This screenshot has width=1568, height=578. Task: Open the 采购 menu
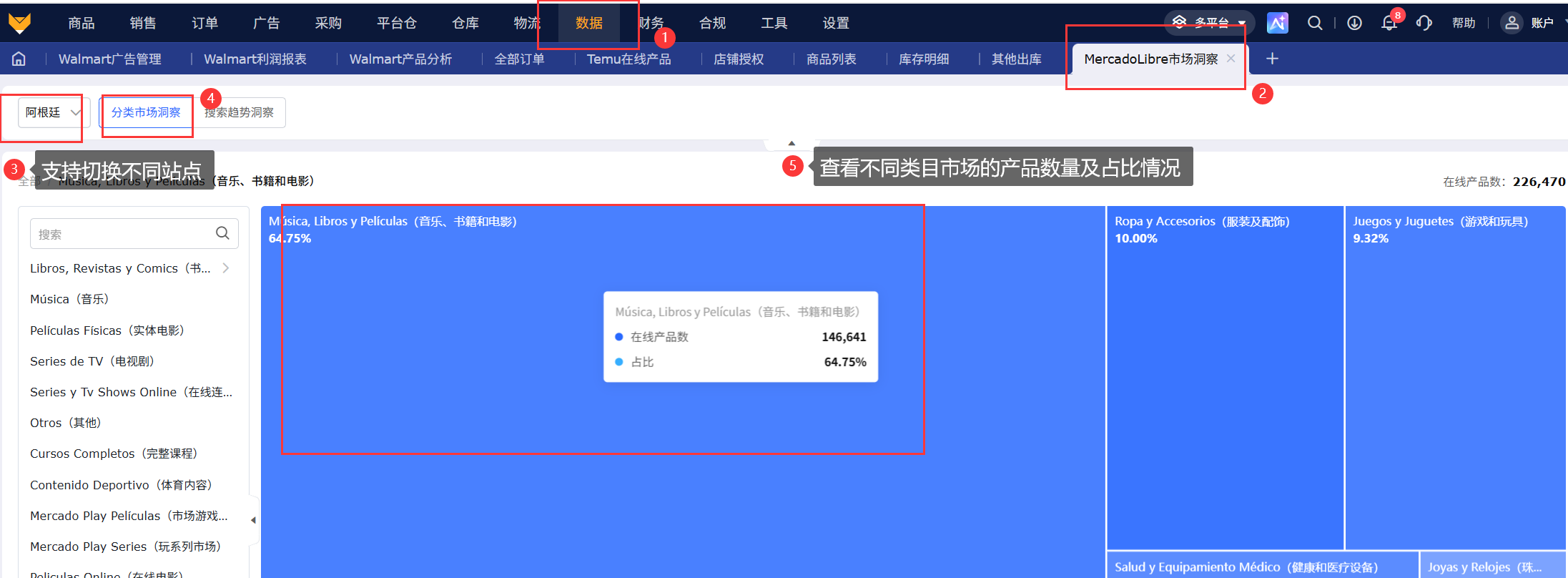(328, 23)
